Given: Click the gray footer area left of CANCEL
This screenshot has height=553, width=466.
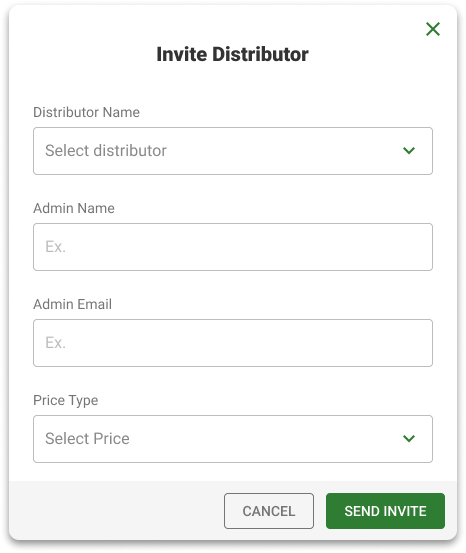Looking at the screenshot, I should click(116, 510).
